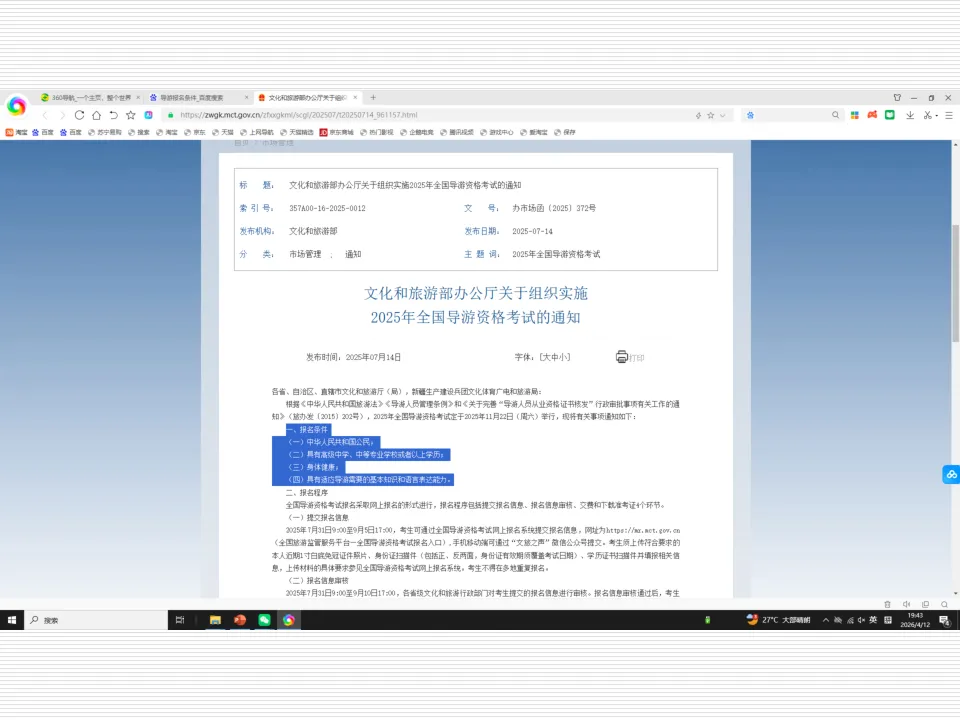Open File Explorer from the taskbar

point(214,620)
